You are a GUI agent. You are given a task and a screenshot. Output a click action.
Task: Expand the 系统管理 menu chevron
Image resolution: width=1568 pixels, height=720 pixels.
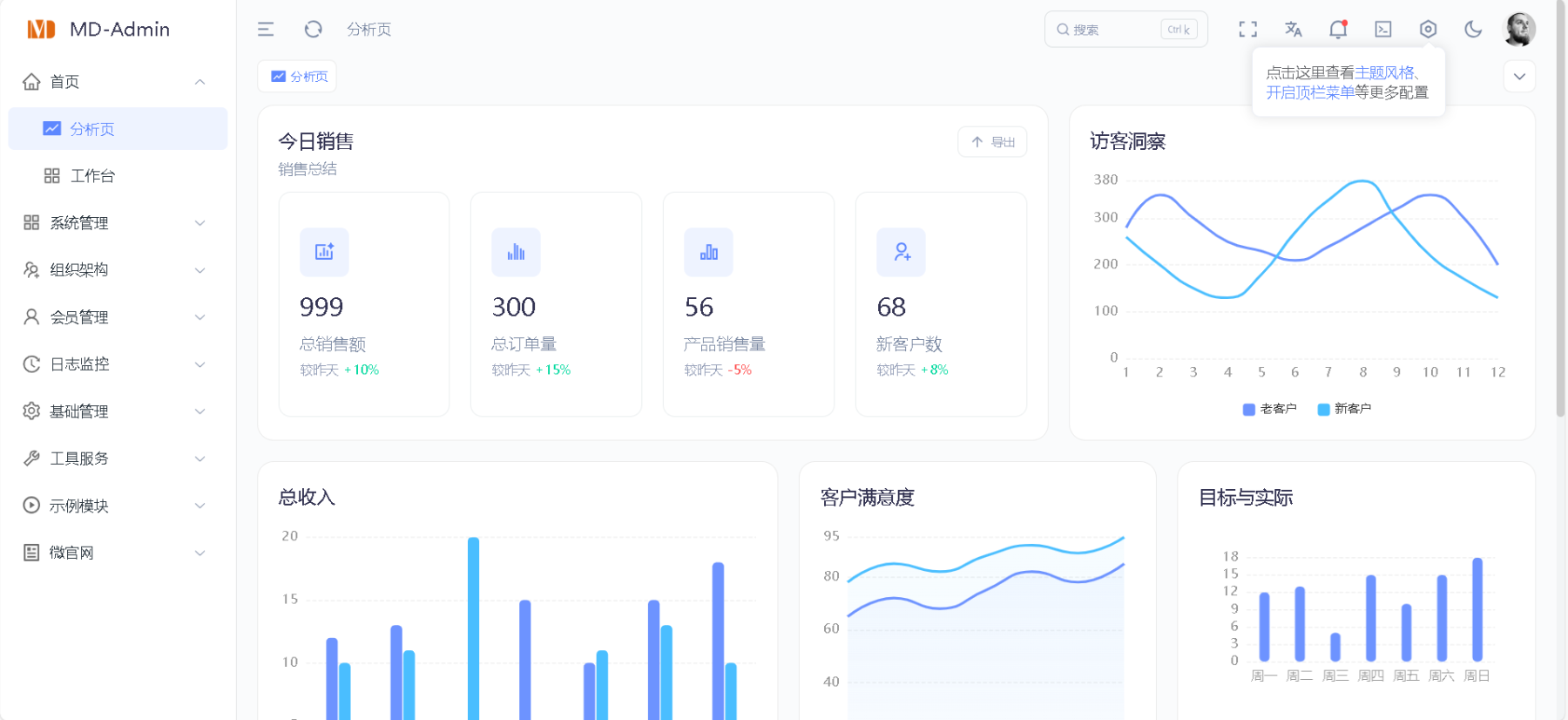tap(200, 223)
